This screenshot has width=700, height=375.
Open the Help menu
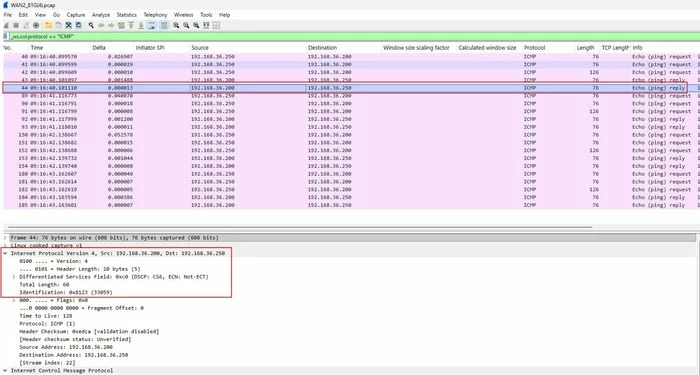pos(224,15)
